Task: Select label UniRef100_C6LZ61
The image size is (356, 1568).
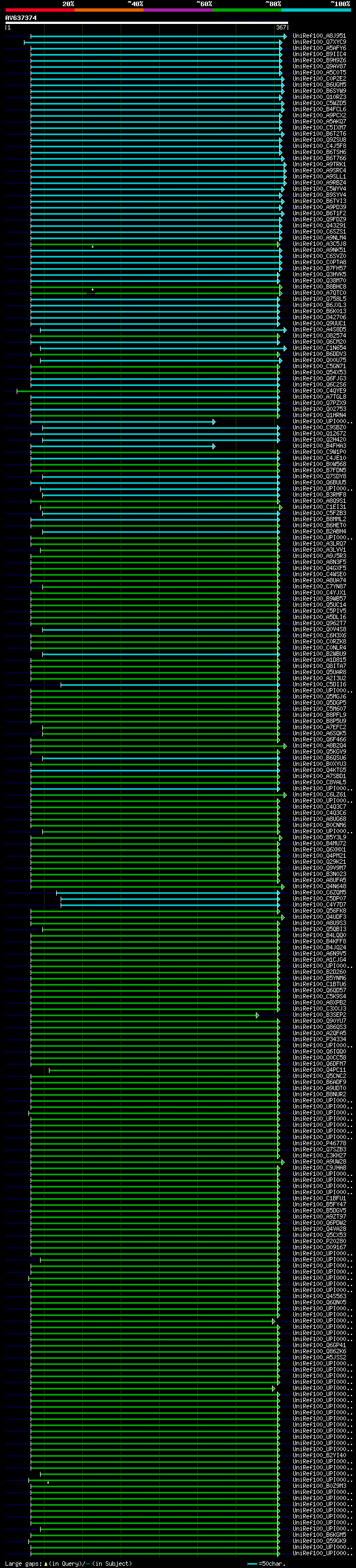Action: (x=319, y=794)
